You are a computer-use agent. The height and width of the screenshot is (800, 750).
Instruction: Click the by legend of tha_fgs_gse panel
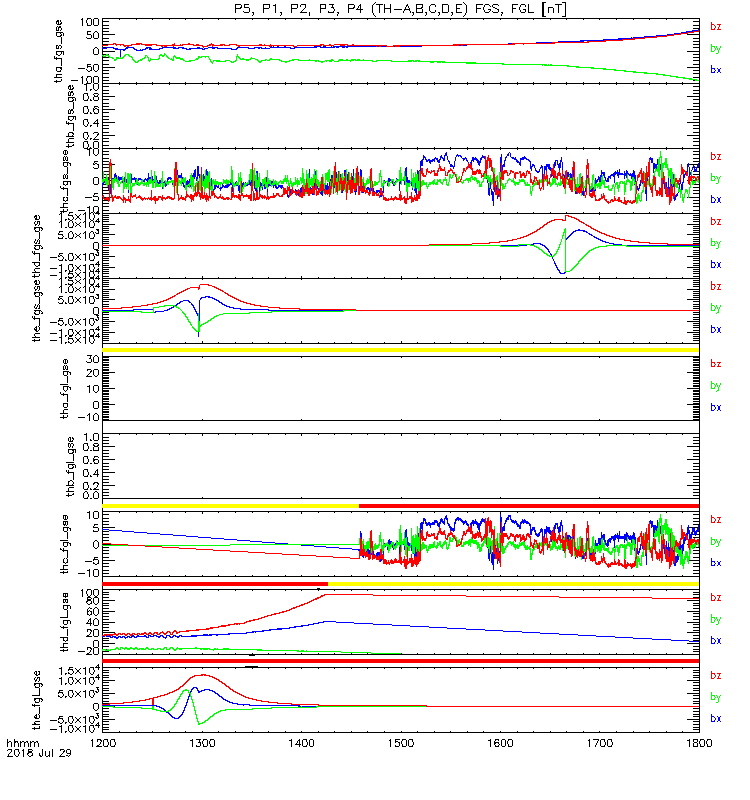[716, 48]
